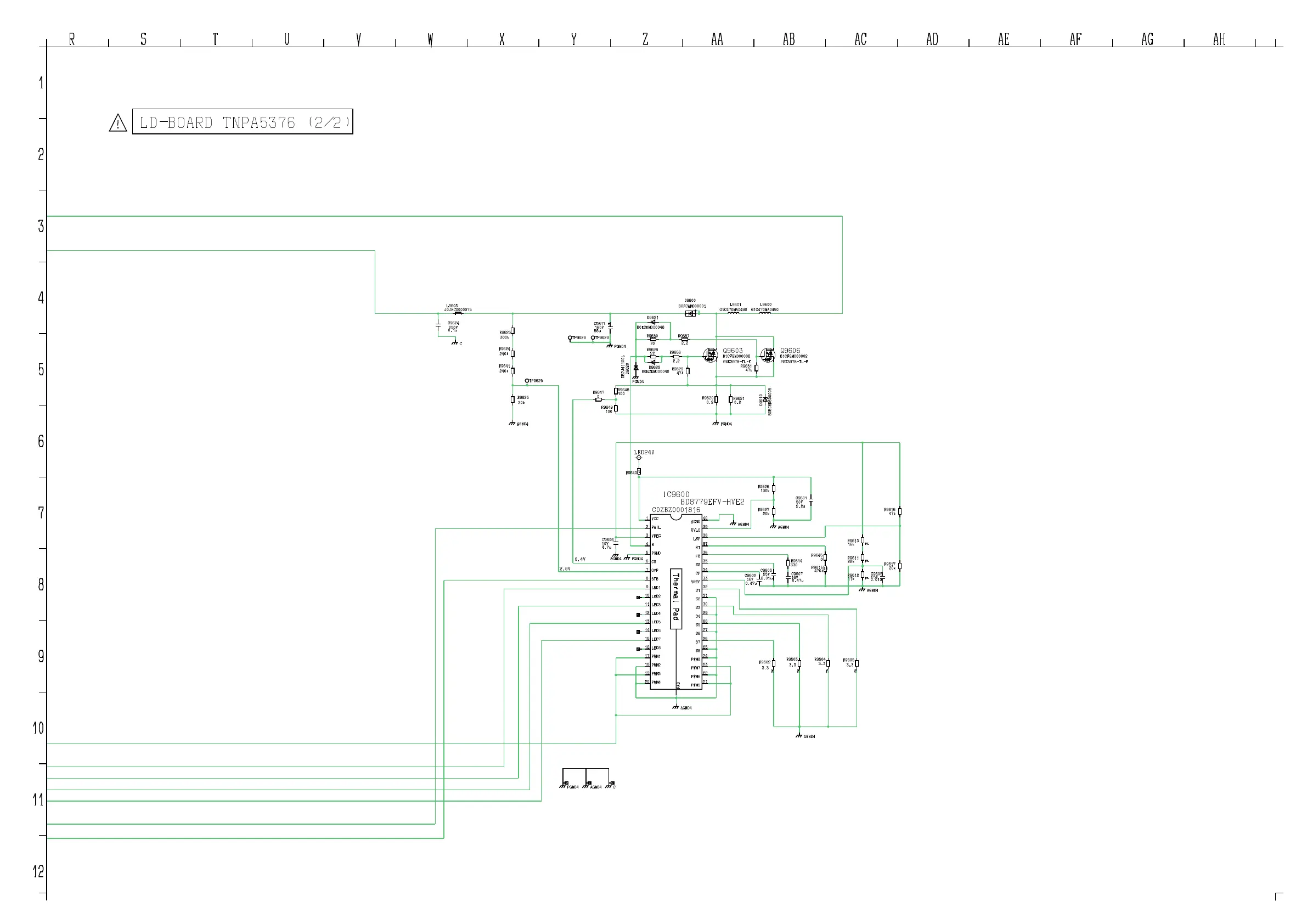The height and width of the screenshot is (924, 1307).
Task: Click the D9600 diode symbol
Action: coord(690,313)
